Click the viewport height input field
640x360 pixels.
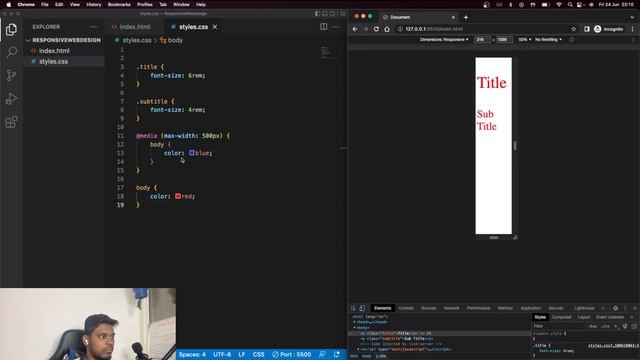[x=504, y=40]
